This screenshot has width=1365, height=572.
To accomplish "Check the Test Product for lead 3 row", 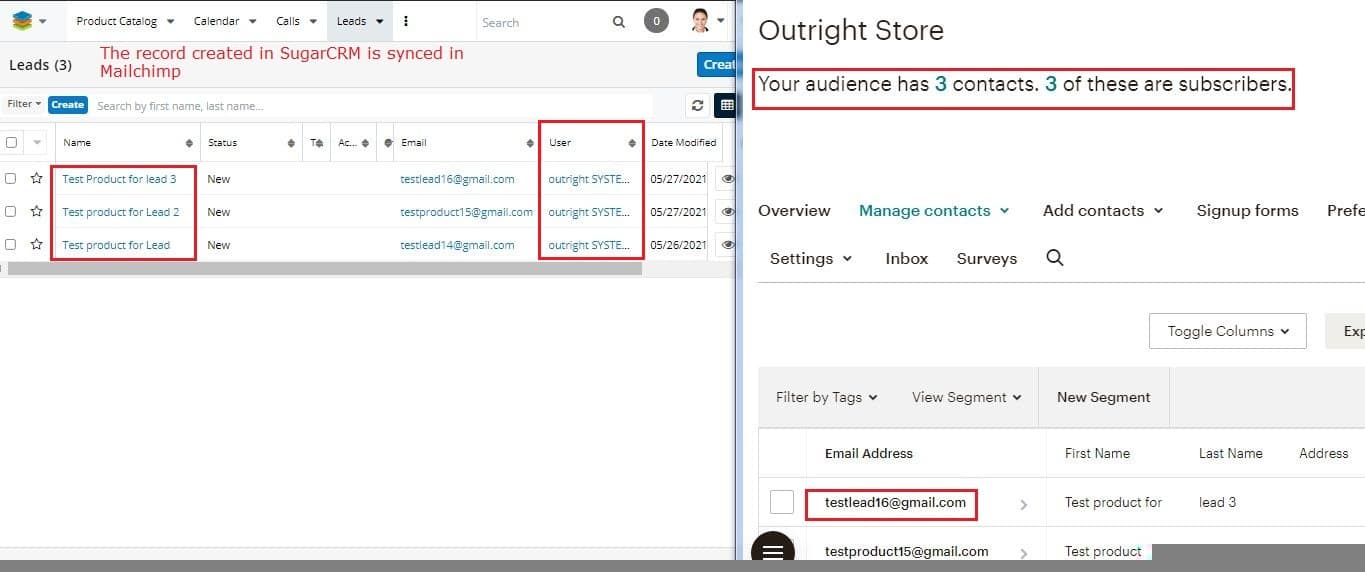I will pyautogui.click(x=11, y=179).
